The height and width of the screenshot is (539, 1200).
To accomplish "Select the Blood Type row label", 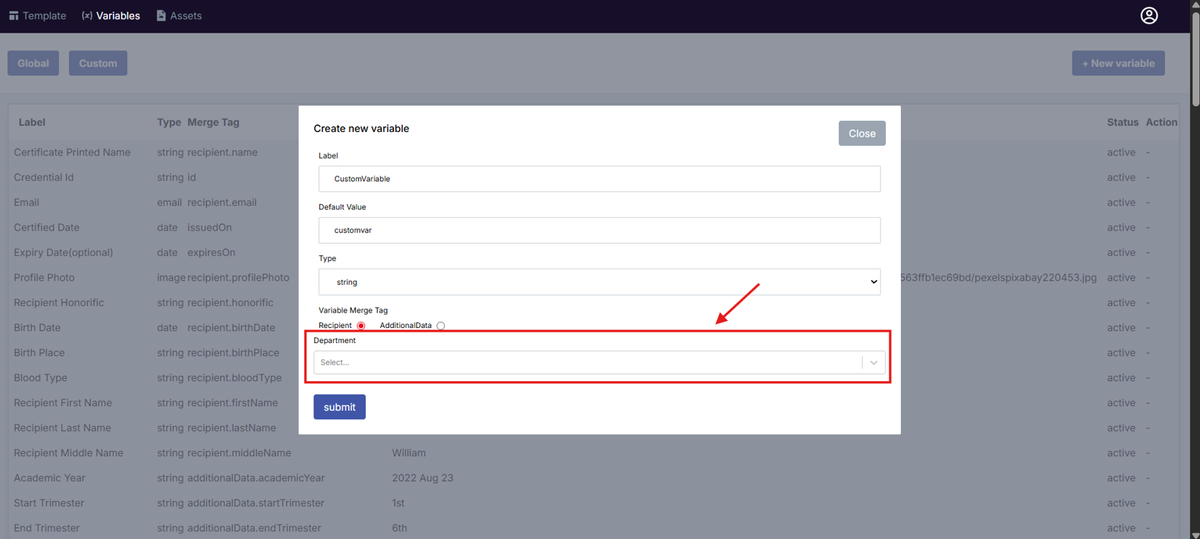I will [41, 378].
